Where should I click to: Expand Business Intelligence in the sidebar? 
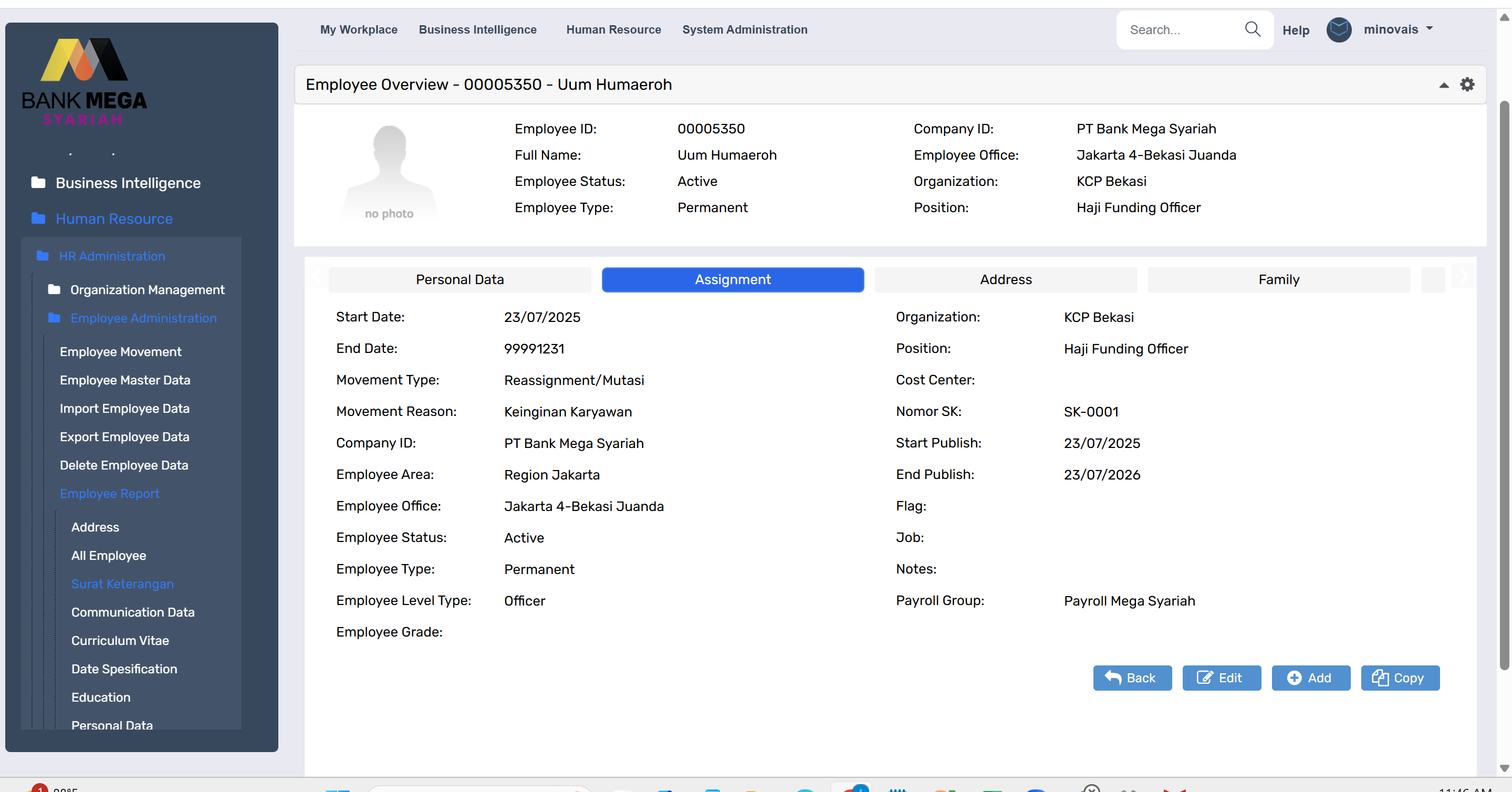tap(128, 183)
